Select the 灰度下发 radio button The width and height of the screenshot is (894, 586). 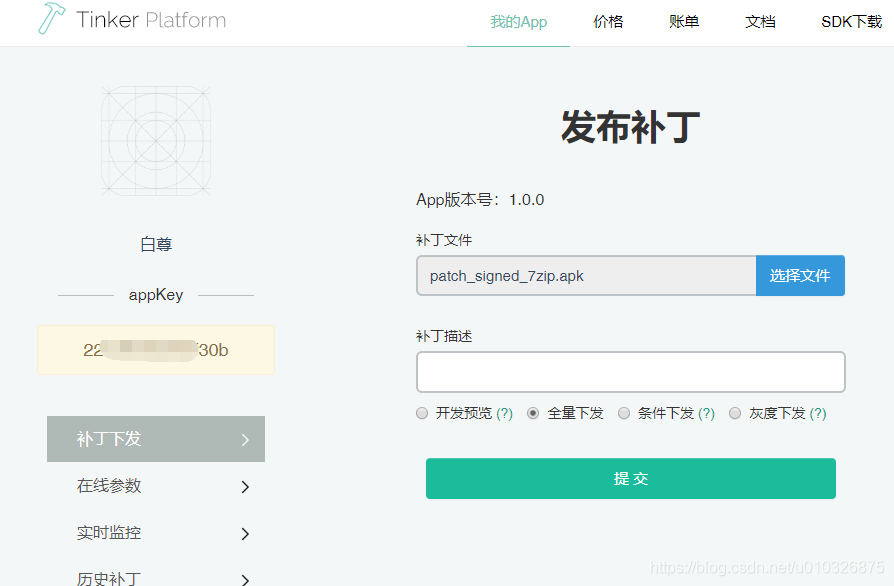coord(735,413)
